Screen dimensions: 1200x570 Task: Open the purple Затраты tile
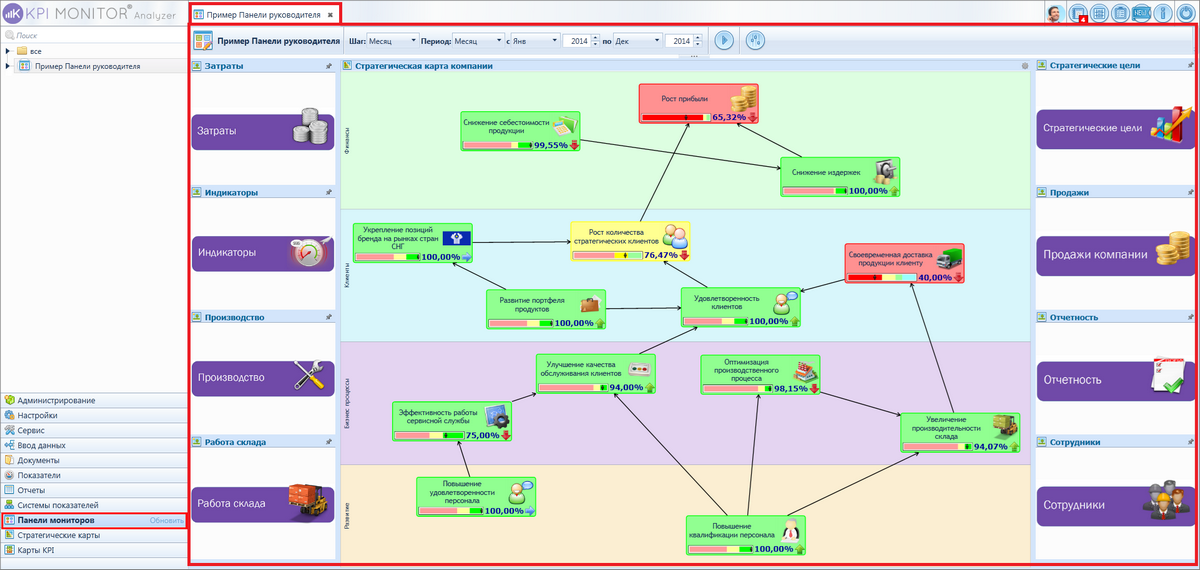262,130
